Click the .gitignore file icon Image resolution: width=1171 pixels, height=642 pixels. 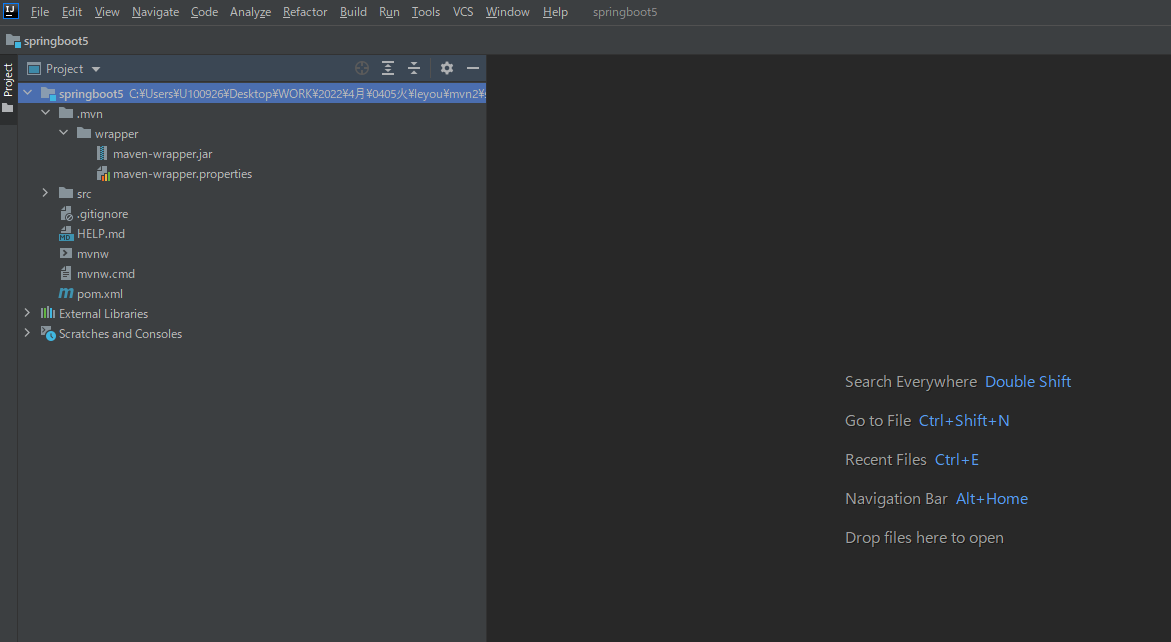coord(66,214)
